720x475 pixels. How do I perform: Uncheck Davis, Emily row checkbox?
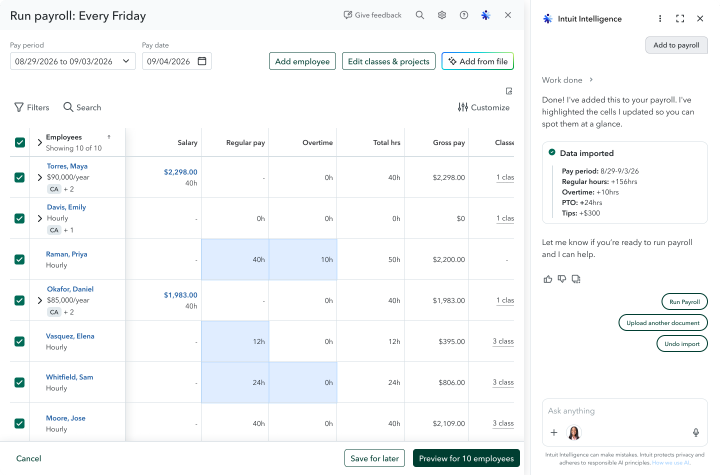click(x=20, y=218)
